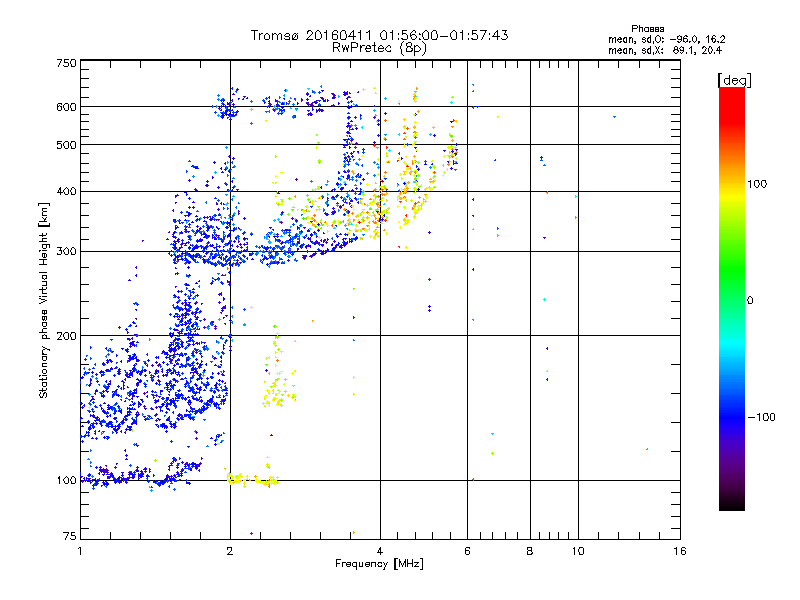Click x-axis tick label '2'

(x=230, y=551)
